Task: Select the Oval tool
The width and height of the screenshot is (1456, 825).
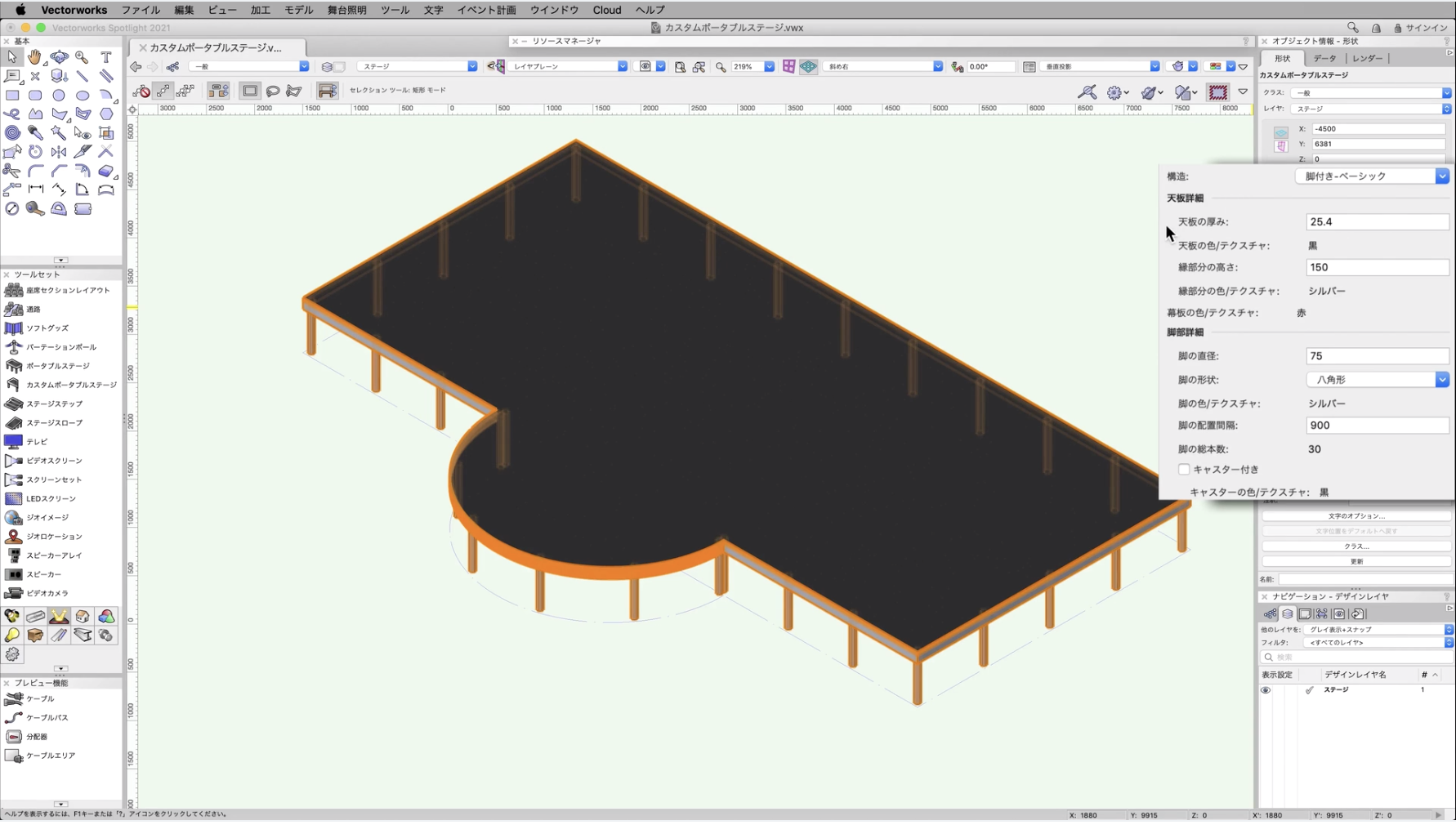Action: pos(83,95)
